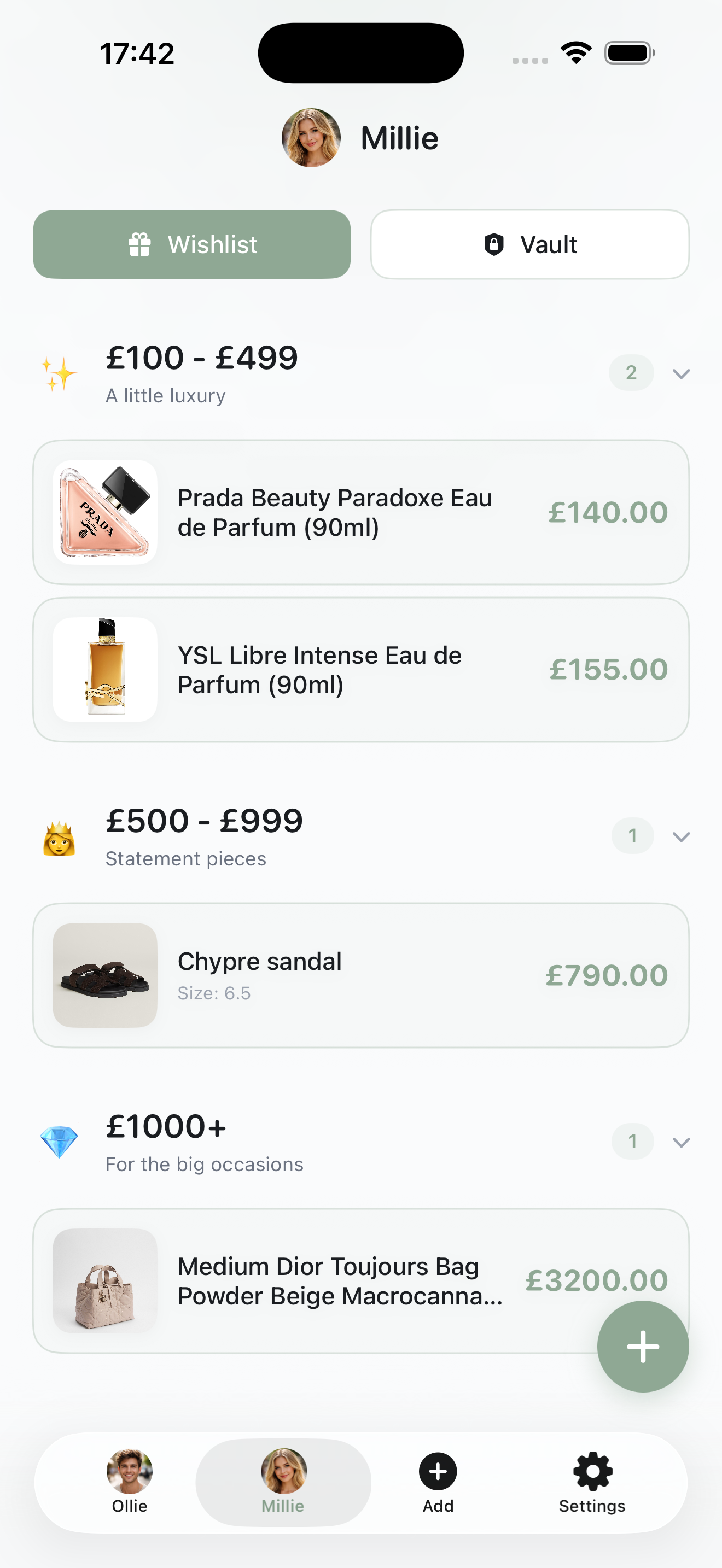Tap the princess emoji beside £500 - £999
This screenshot has height=1568, width=722.
click(59, 838)
